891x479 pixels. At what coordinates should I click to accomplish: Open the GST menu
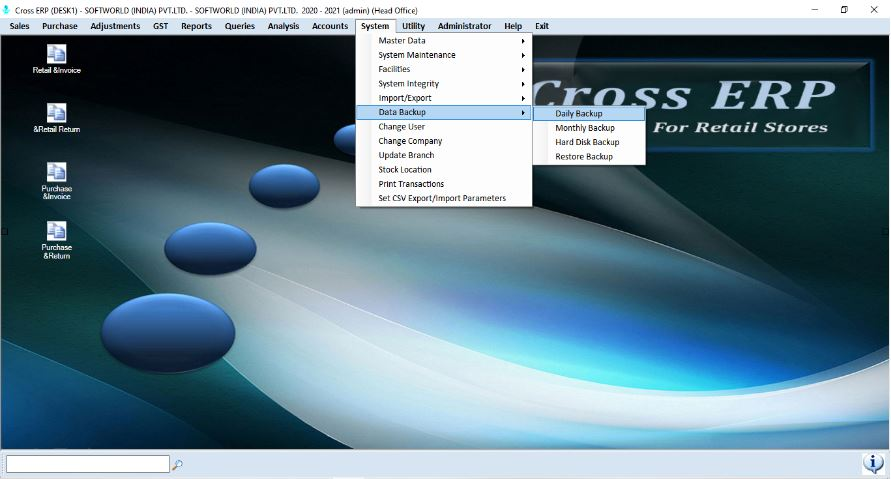[x=160, y=26]
